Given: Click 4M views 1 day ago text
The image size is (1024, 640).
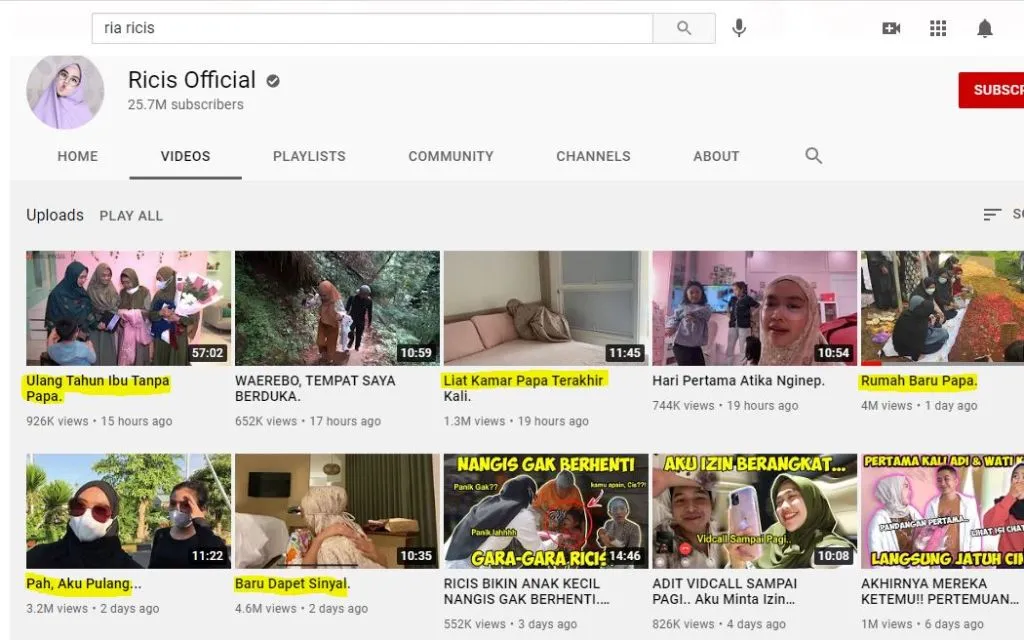Looking at the screenshot, I should [919, 406].
